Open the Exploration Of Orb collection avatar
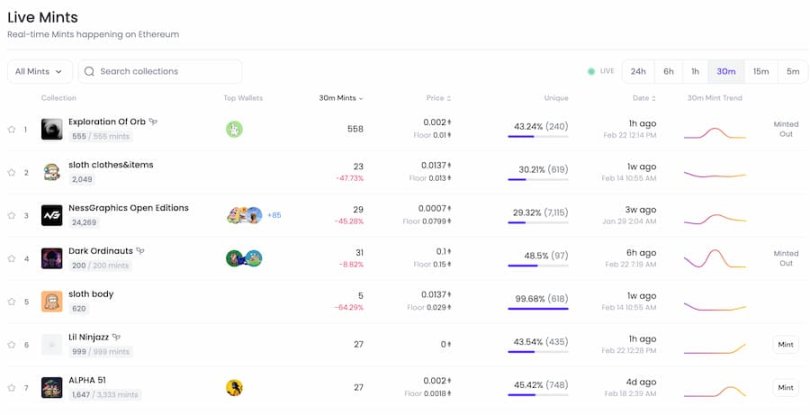The height and width of the screenshot is (415, 810). (x=52, y=129)
